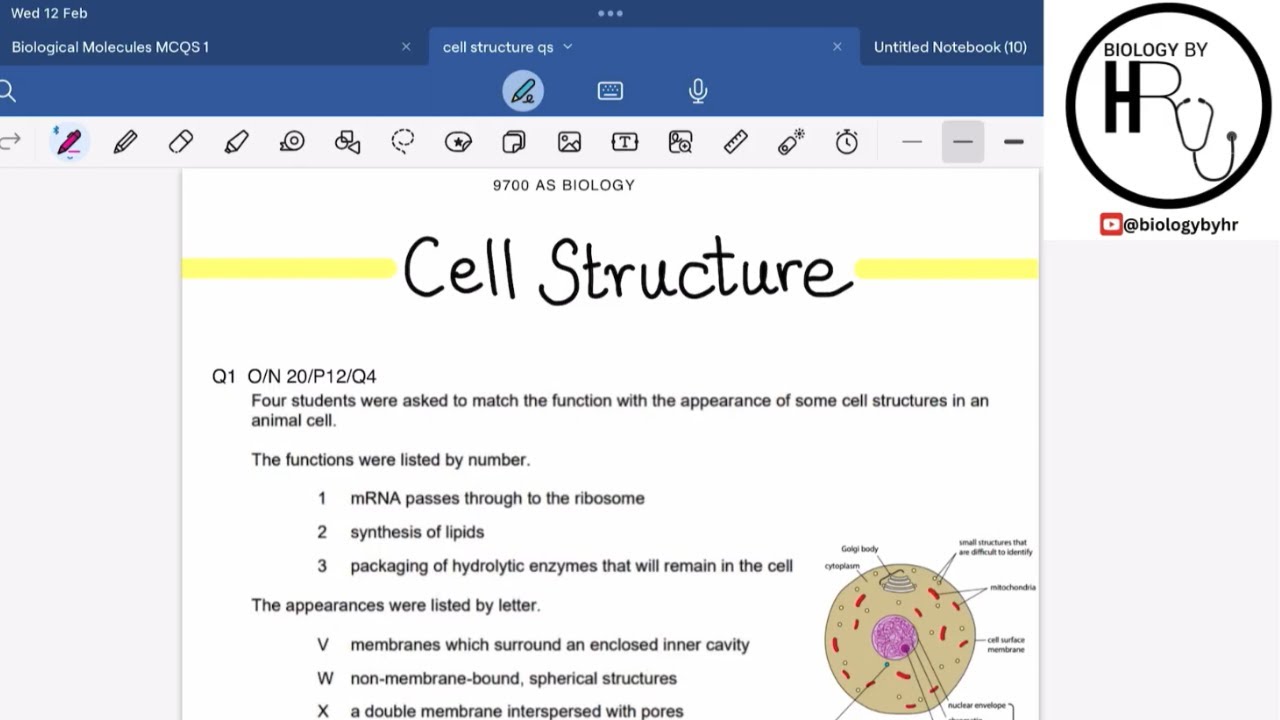This screenshot has height=720, width=1280.
Task: Tap the 9700 AS BIOLOGY header
Action: click(564, 185)
